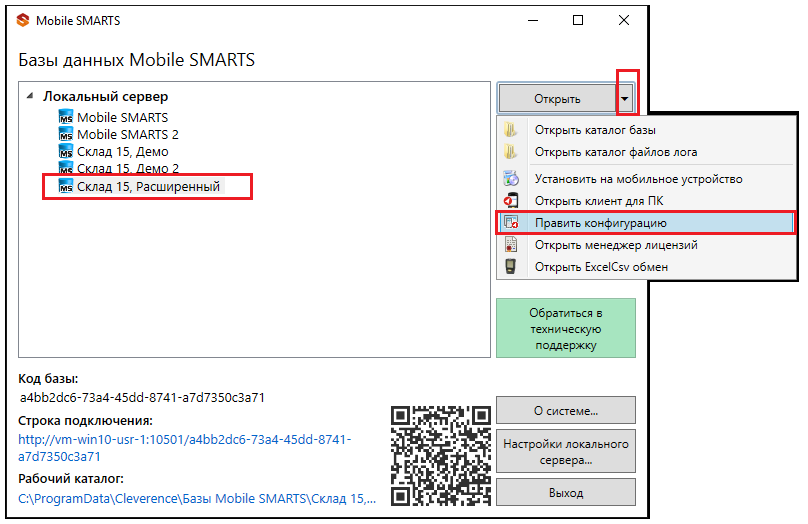Choose Открыть ExcelCsv обмен entry

646,266
